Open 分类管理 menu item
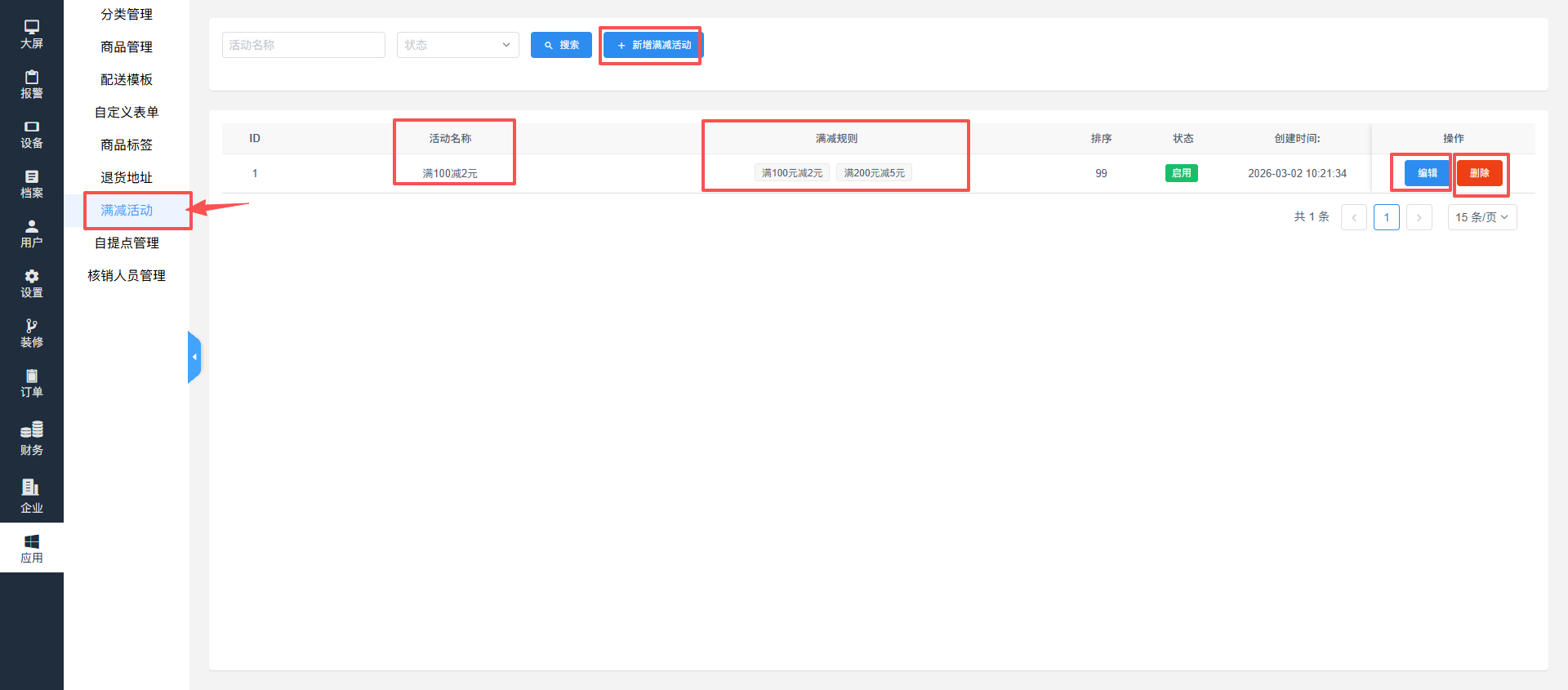The width and height of the screenshot is (1568, 690). (x=127, y=15)
